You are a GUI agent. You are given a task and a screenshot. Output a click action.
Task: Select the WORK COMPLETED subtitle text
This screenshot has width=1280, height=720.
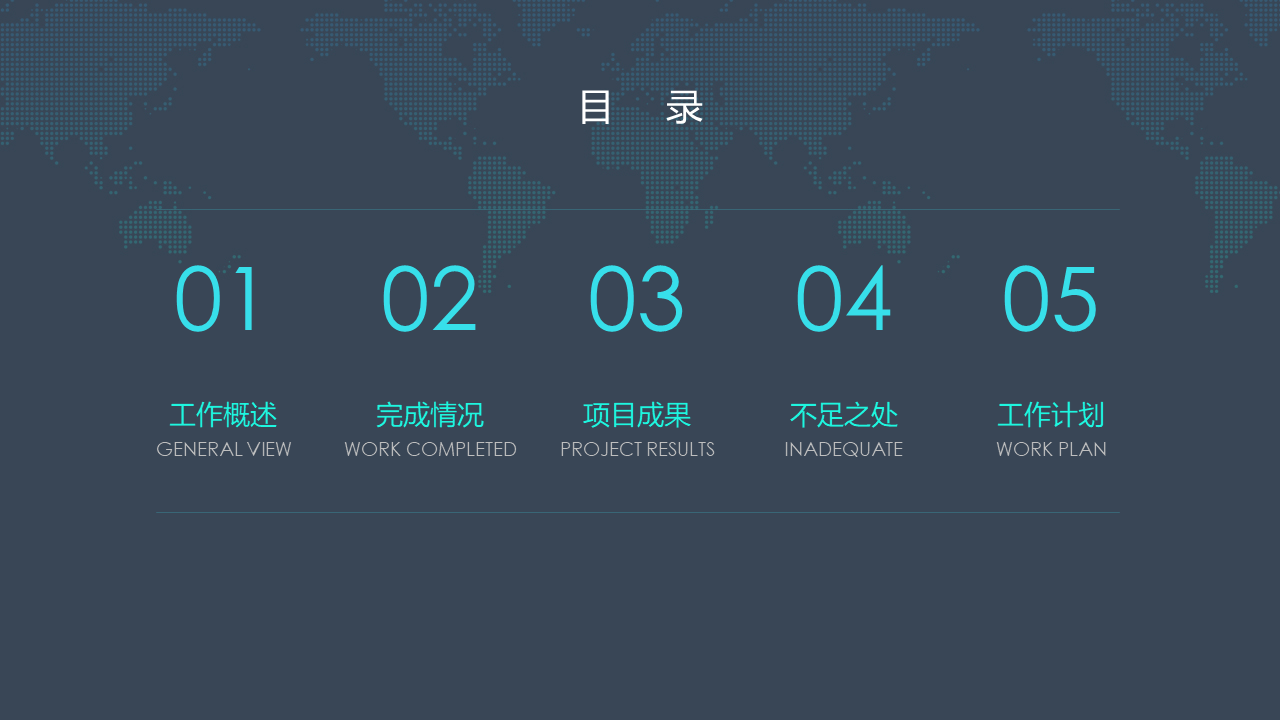tap(430, 450)
